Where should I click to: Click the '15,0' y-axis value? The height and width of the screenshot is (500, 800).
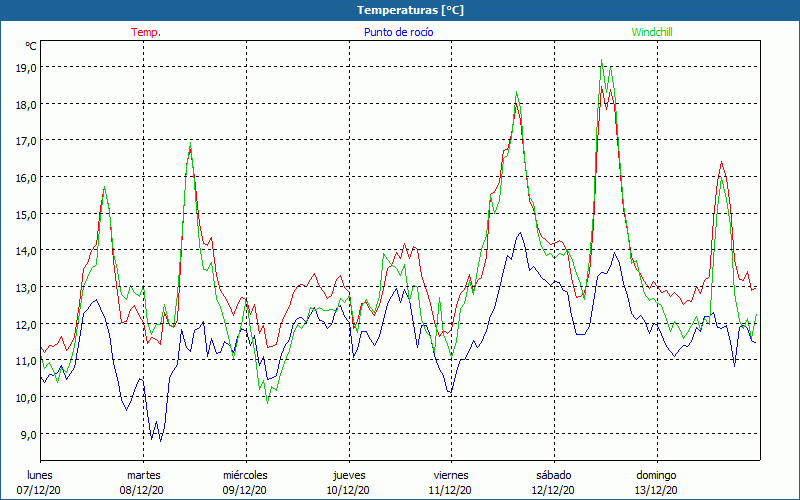click(x=26, y=214)
